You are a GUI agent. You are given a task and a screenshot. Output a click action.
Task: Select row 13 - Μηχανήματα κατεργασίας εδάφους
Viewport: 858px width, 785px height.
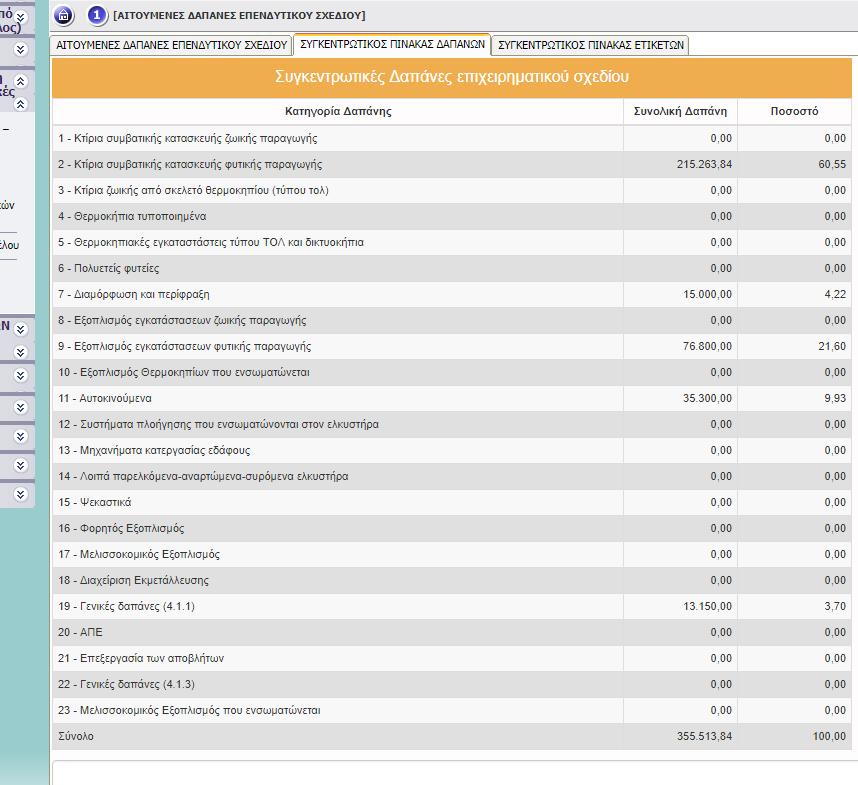pyautogui.click(x=452, y=450)
